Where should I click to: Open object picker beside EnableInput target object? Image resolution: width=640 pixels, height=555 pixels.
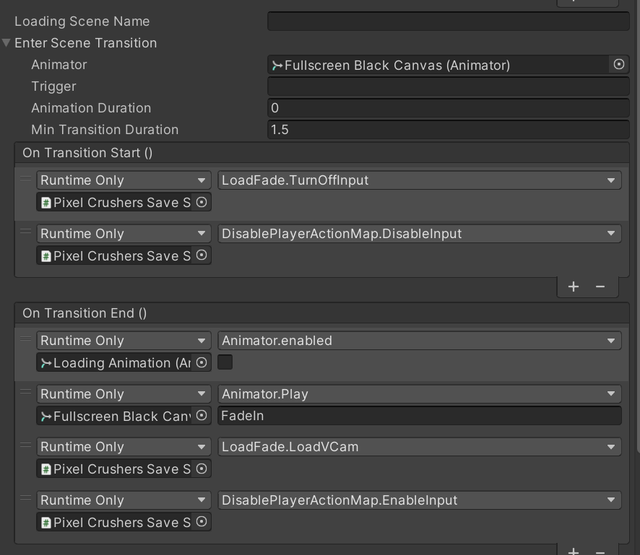[x=201, y=522]
